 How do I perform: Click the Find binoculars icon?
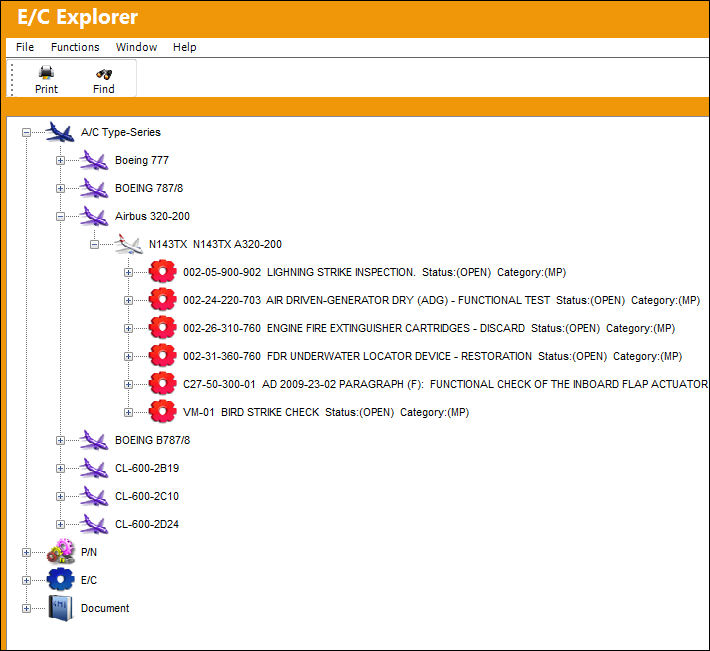[104, 74]
